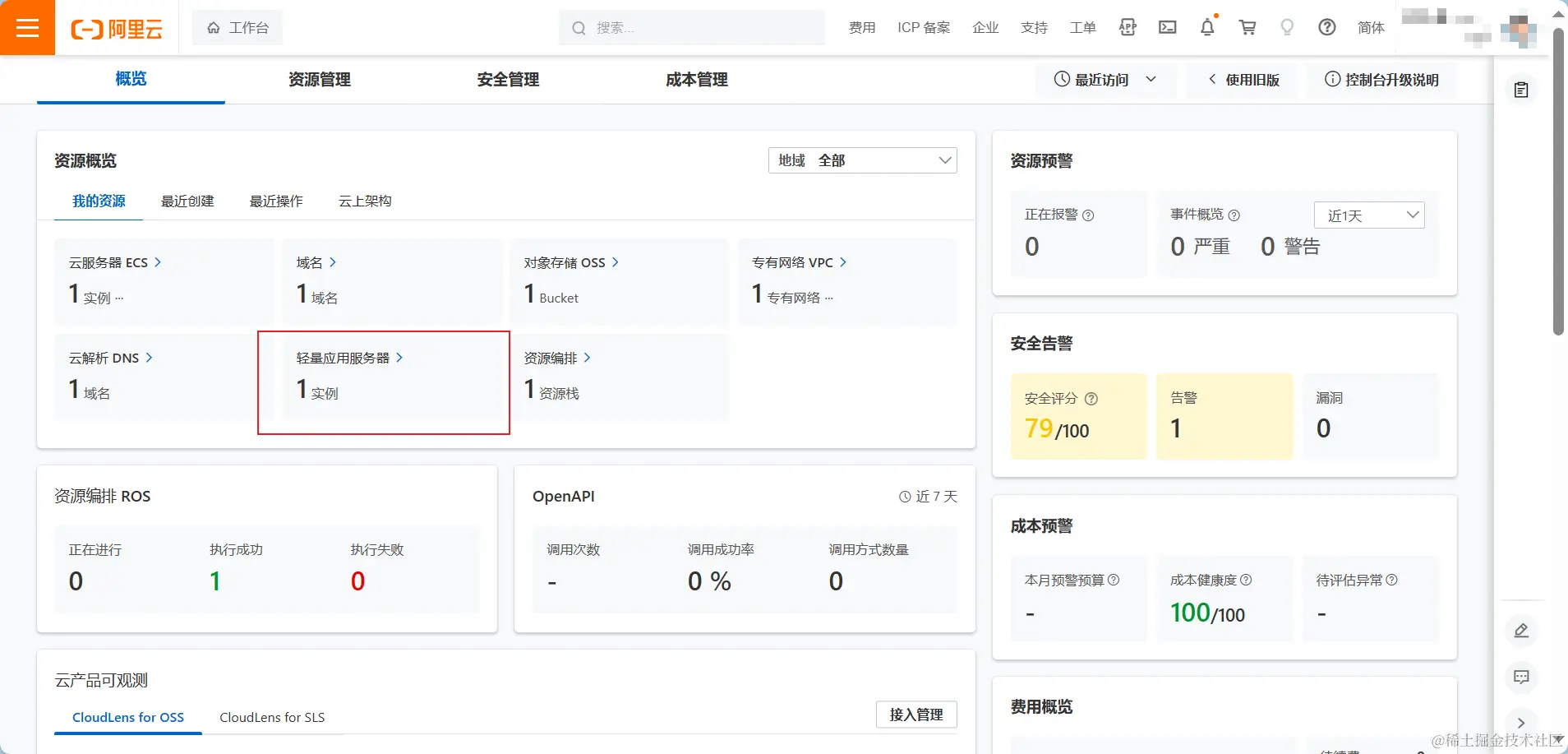Screen dimensions: 1568x754
Task: Open 轻量应用服务器 link
Action: [349, 358]
